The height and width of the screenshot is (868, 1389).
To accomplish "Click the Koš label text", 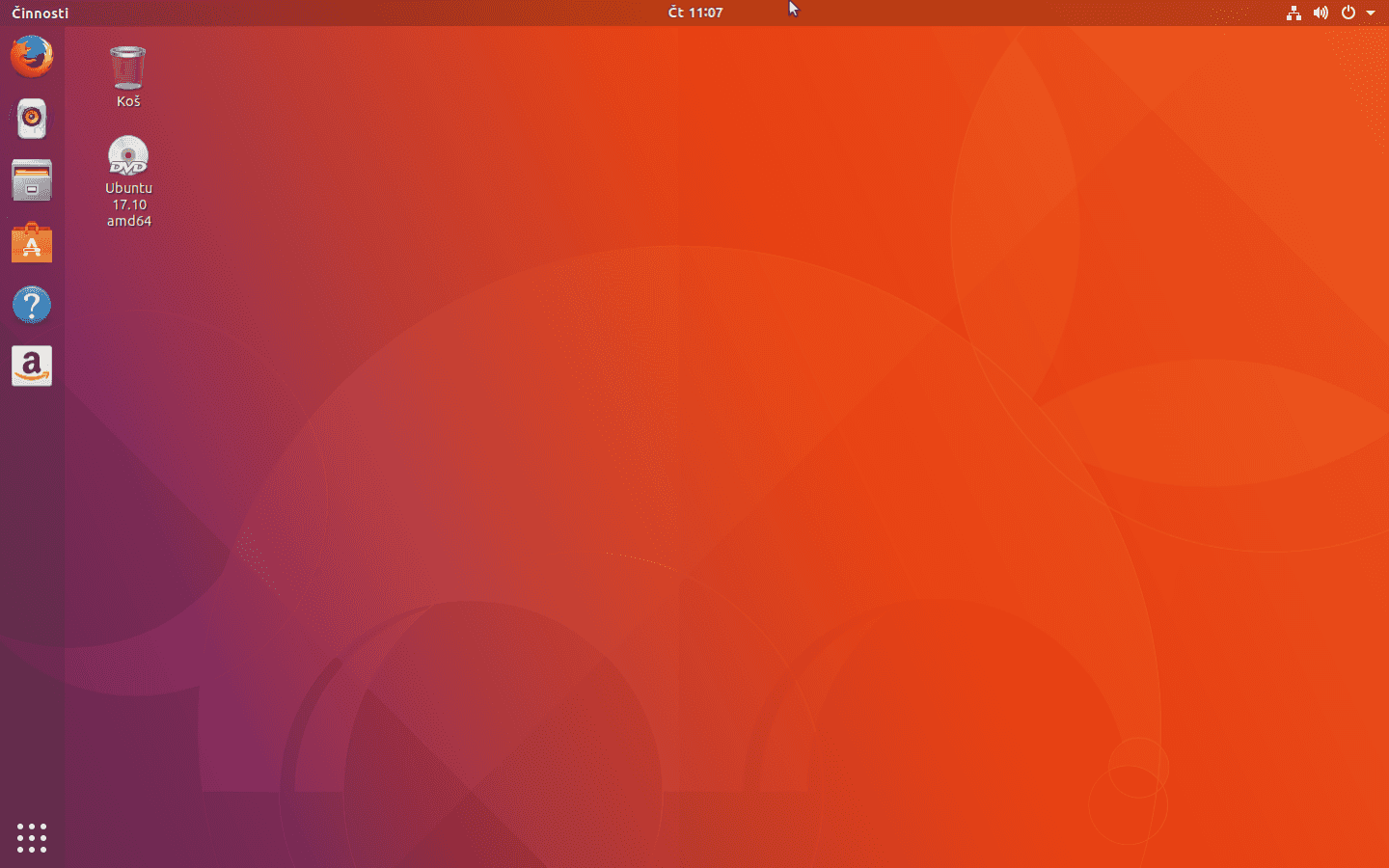I will 128,99.
